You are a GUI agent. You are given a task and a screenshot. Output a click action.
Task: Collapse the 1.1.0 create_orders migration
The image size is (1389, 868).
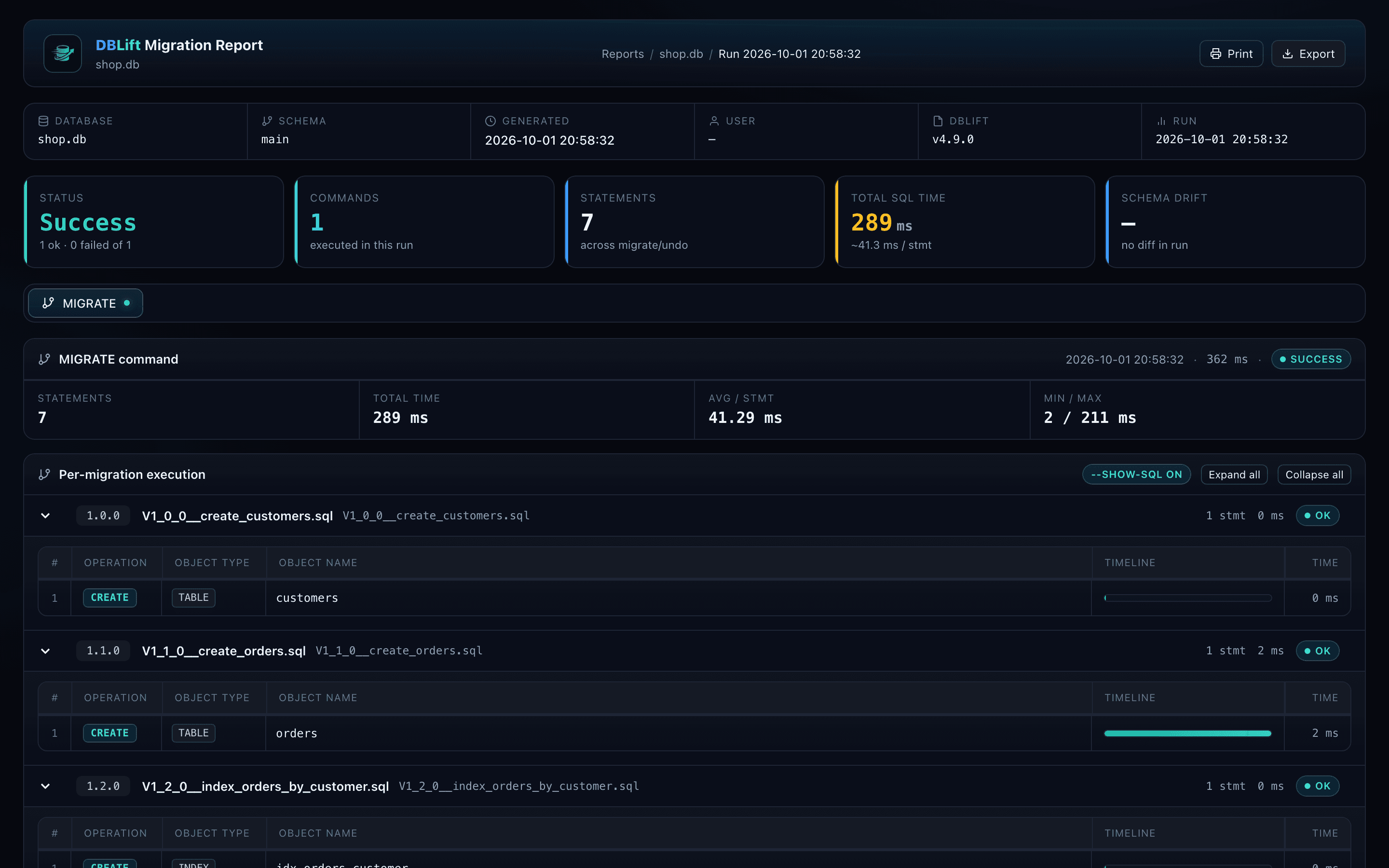(45, 651)
